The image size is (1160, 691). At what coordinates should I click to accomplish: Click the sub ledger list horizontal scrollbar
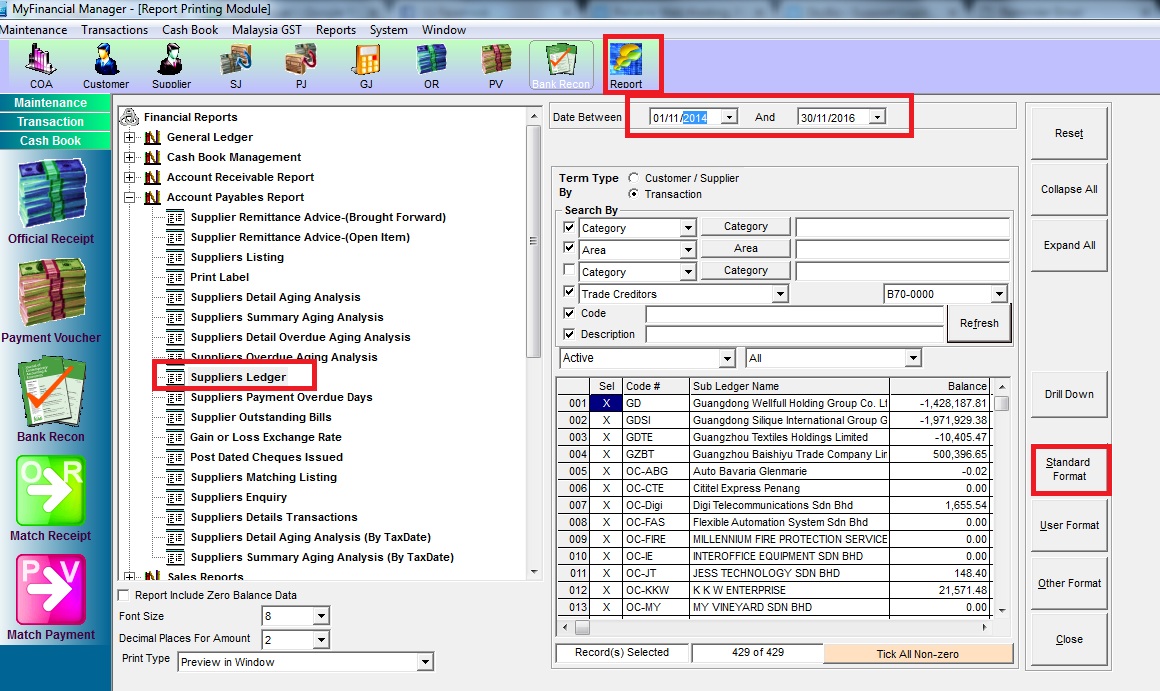[780, 628]
